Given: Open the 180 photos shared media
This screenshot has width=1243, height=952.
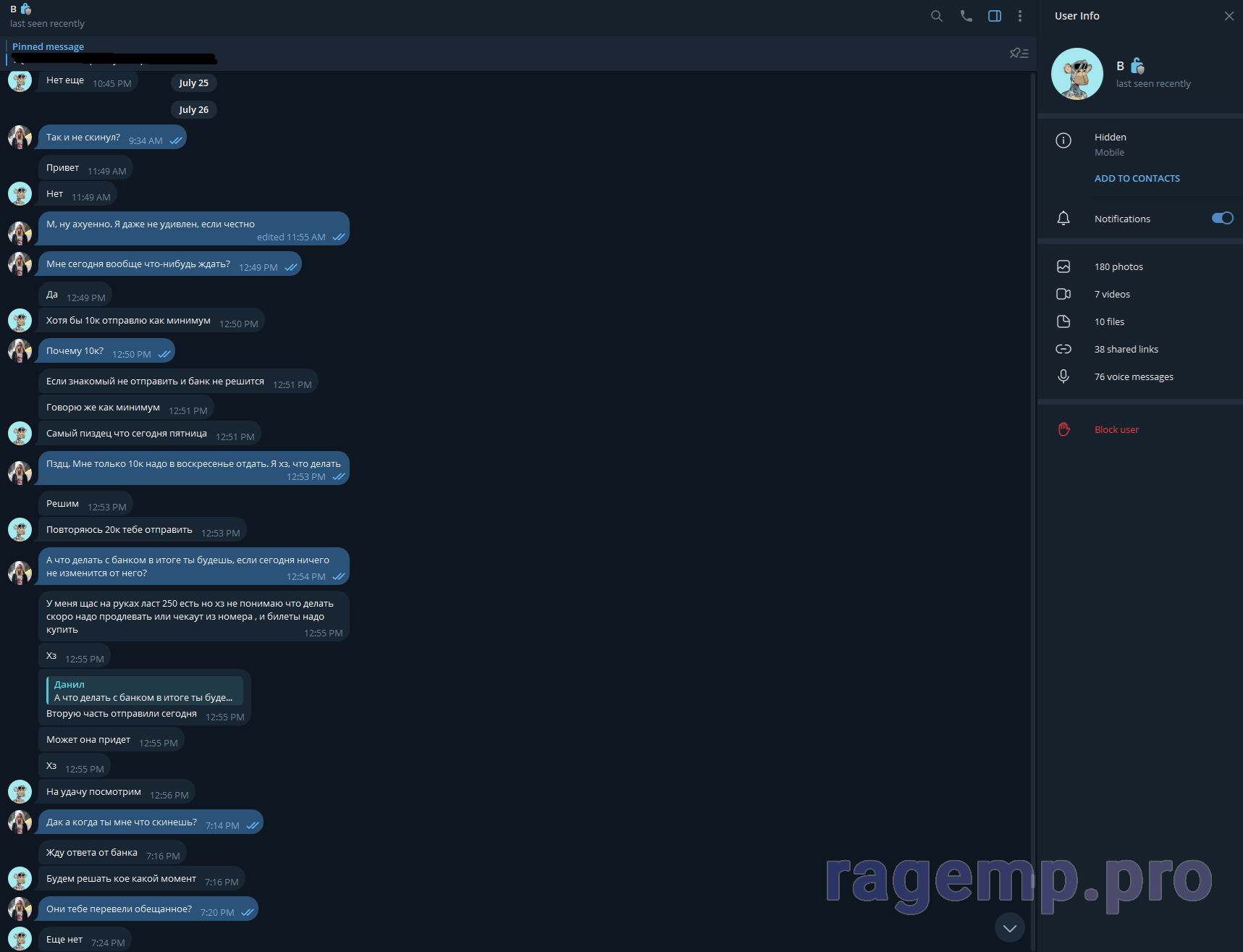Looking at the screenshot, I should tap(1118, 266).
